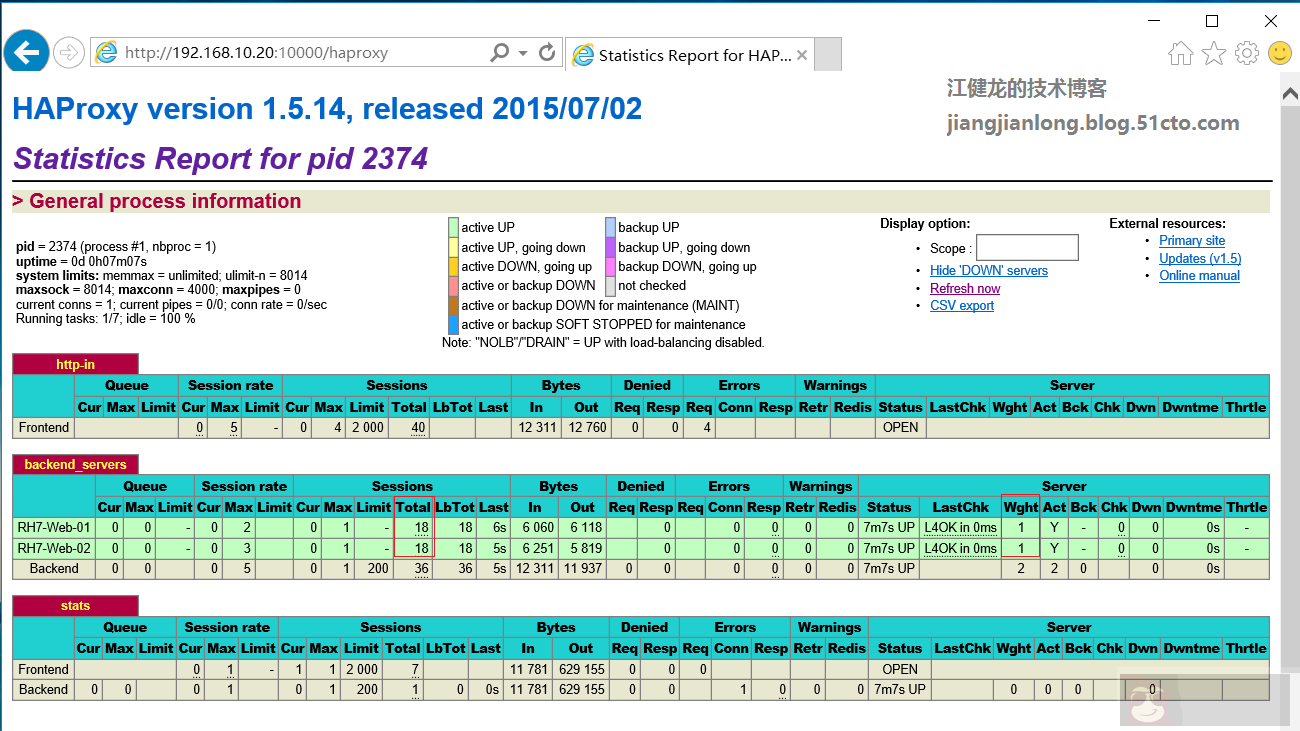The image size is (1300, 731).
Task: Export statistics using CSV export
Action: [961, 305]
